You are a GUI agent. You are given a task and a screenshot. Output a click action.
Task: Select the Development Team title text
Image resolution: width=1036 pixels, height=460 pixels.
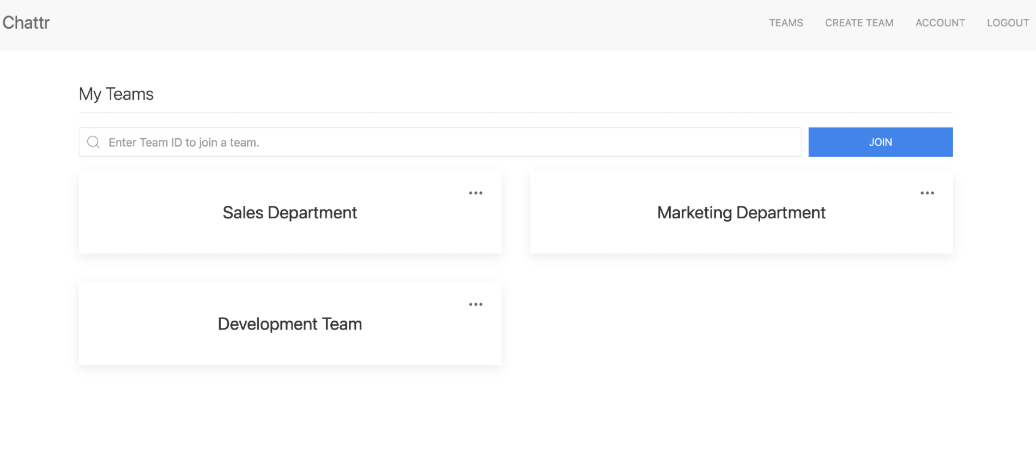click(x=290, y=324)
